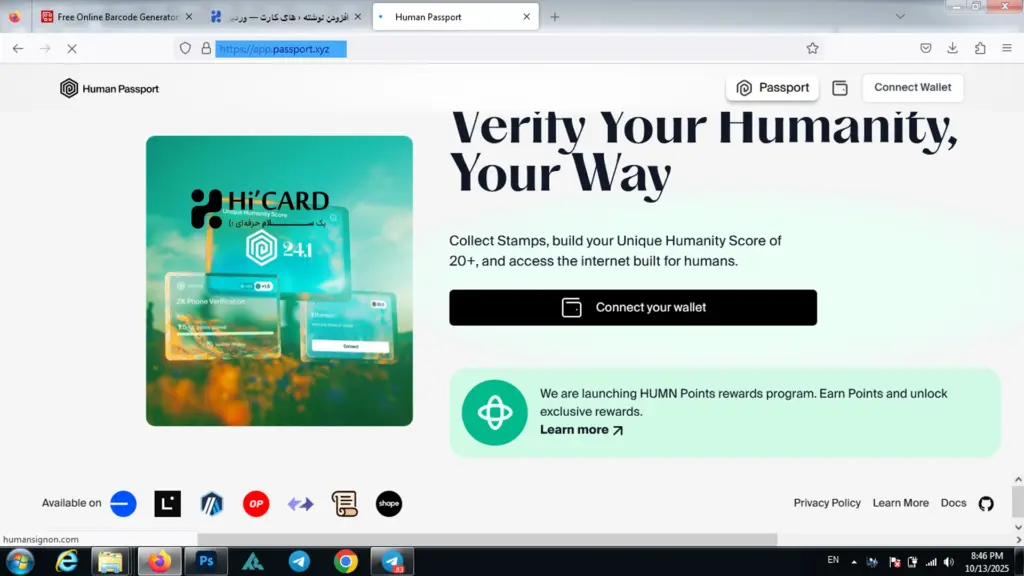The height and width of the screenshot is (576, 1024).
Task: Expand the list all tabs dropdown
Action: [900, 17]
